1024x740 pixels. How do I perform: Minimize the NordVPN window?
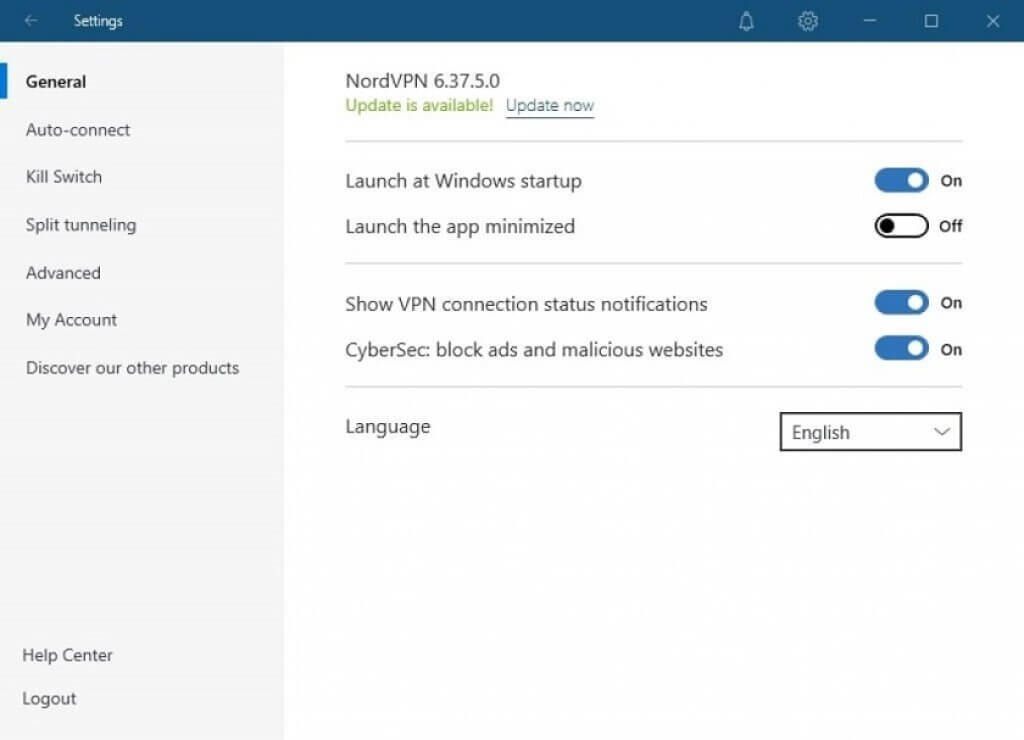pyautogui.click(x=869, y=21)
